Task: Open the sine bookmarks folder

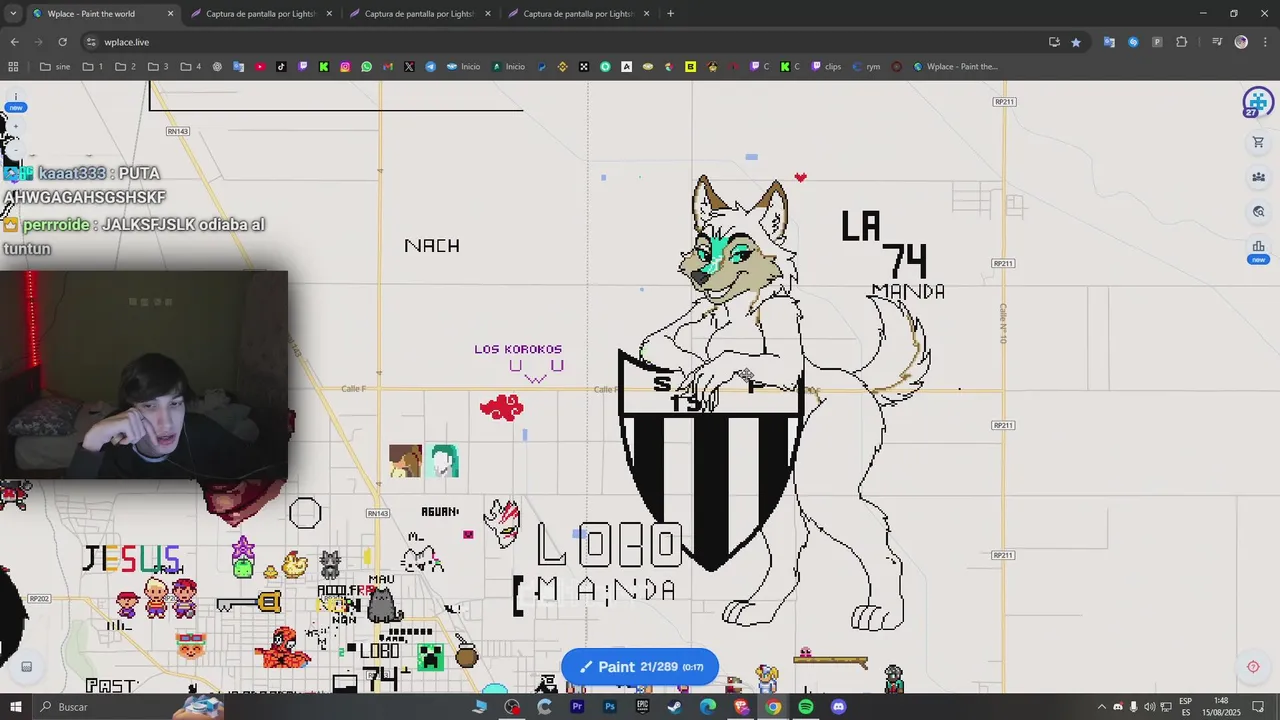Action: coord(55,67)
